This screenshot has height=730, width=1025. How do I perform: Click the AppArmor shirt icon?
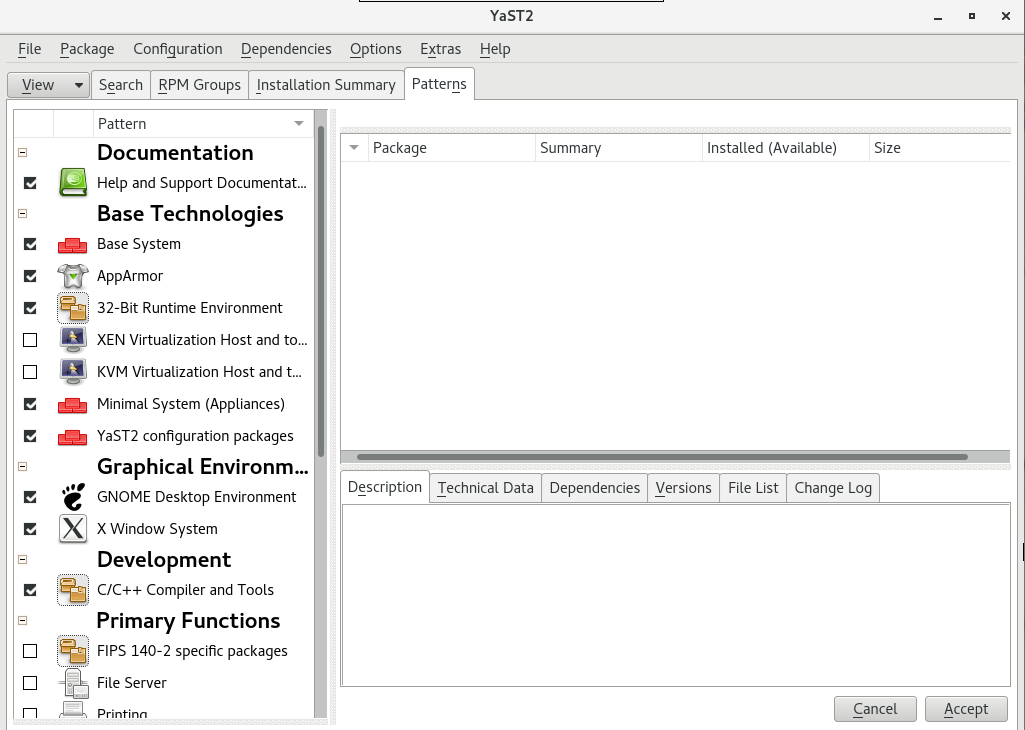click(73, 276)
